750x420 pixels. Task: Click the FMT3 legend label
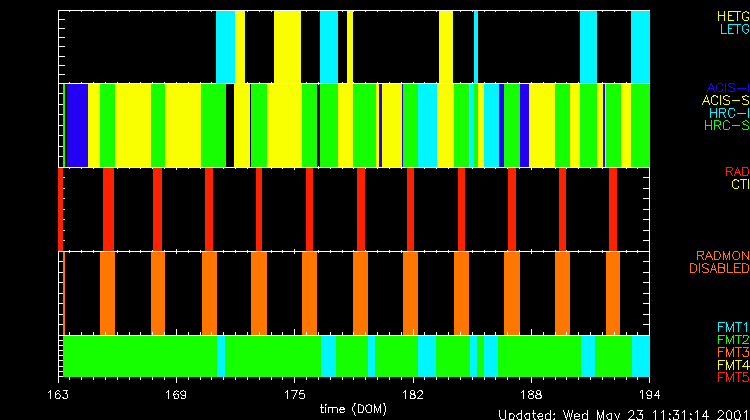point(733,352)
